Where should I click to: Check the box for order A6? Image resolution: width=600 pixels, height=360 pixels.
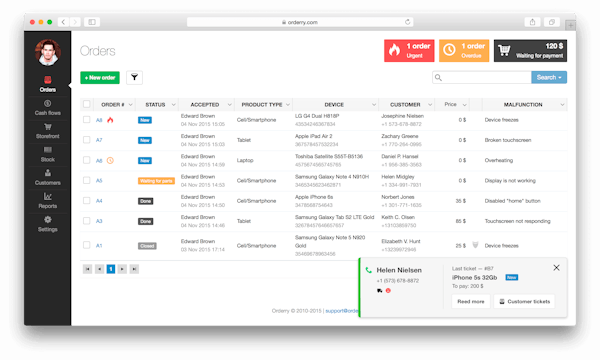point(86,160)
